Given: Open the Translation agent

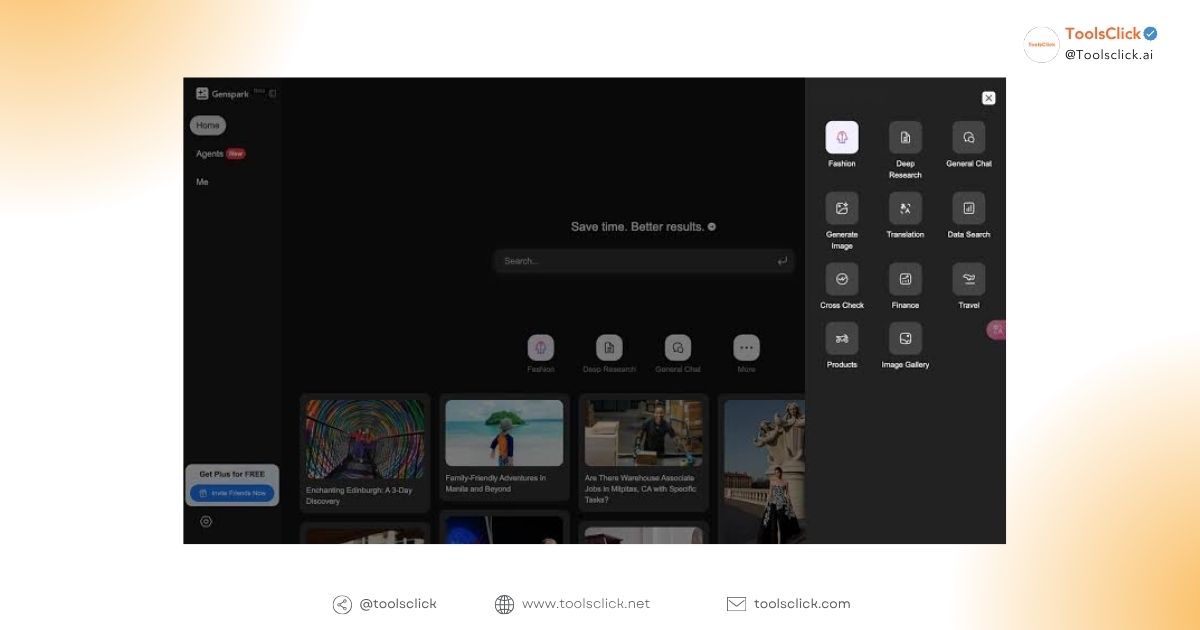Looking at the screenshot, I should pos(905,208).
